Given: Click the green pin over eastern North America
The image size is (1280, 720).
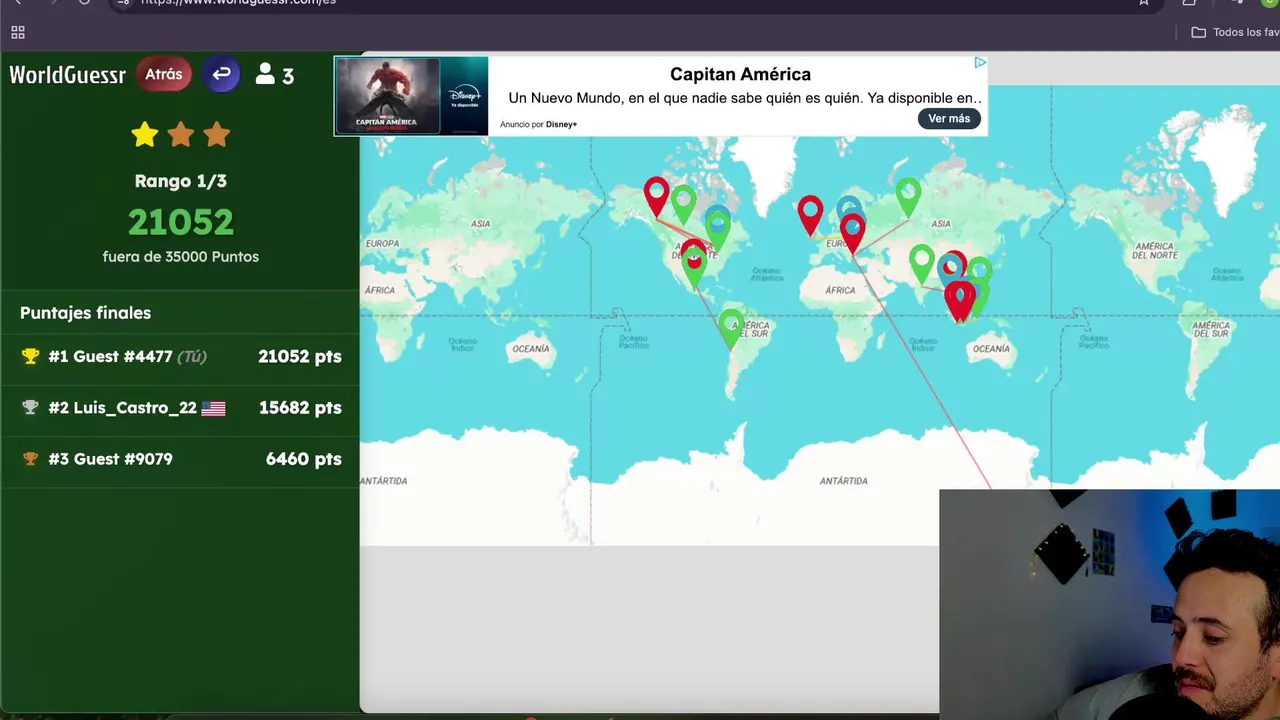Looking at the screenshot, I should click(718, 232).
